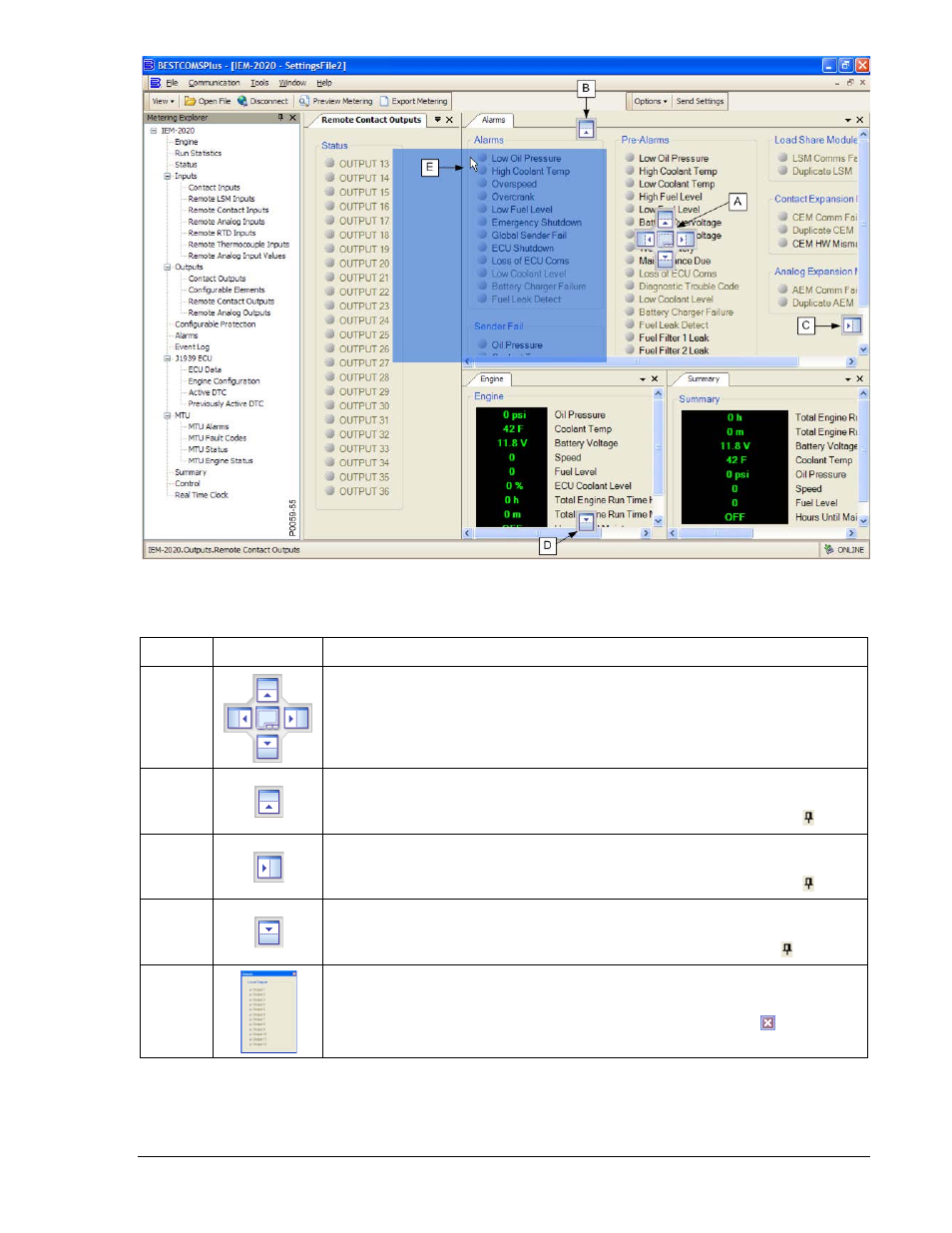Open the Tools menu
This screenshot has height=1233, width=952.
click(259, 83)
